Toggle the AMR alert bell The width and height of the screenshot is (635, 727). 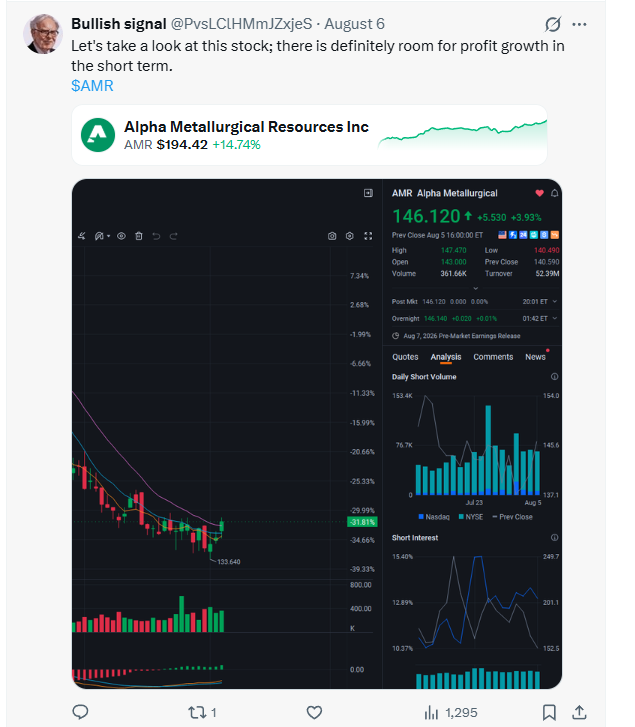tap(554, 193)
